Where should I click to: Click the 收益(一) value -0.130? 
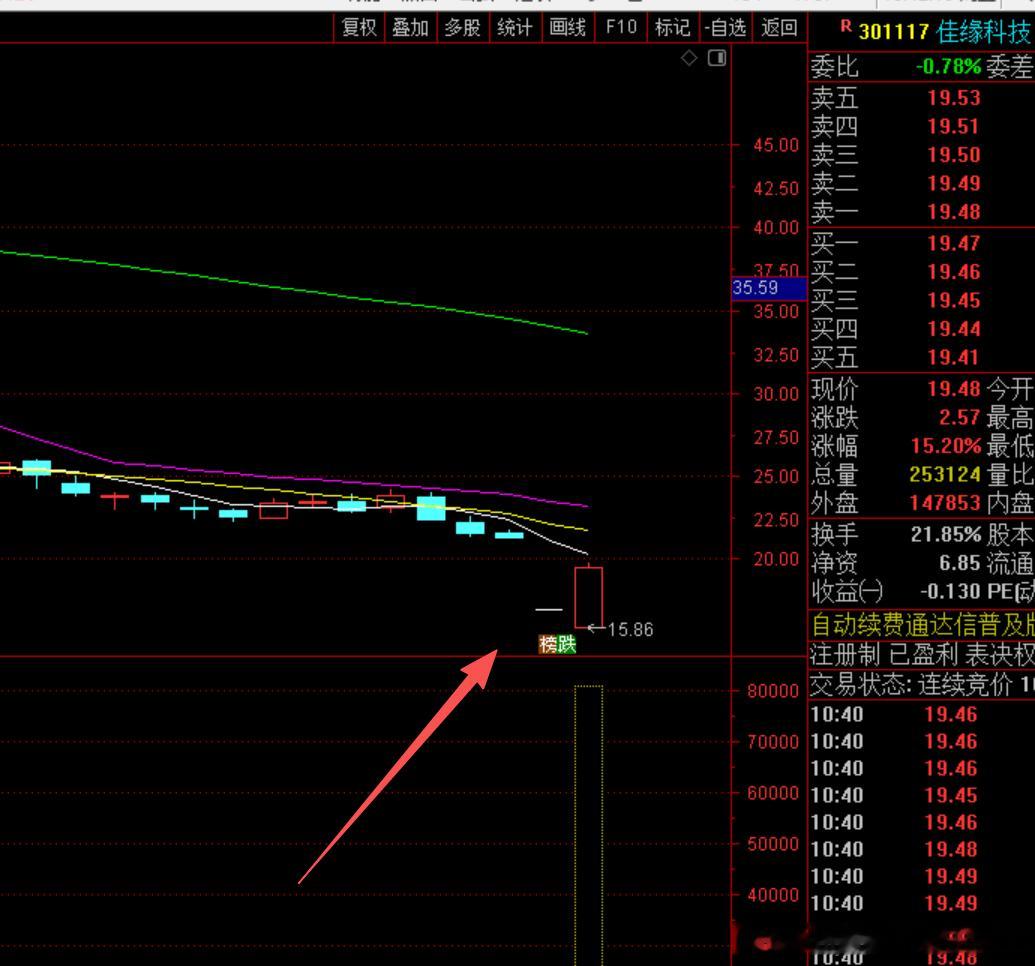coord(952,592)
